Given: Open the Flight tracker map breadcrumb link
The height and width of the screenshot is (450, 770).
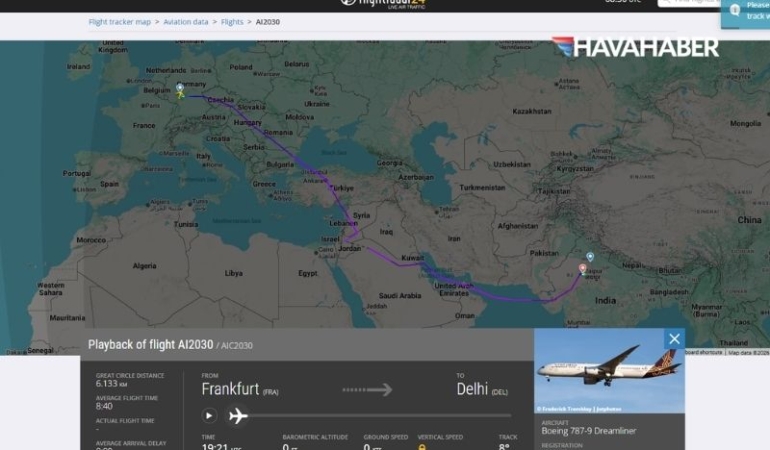Looking at the screenshot, I should (119, 22).
